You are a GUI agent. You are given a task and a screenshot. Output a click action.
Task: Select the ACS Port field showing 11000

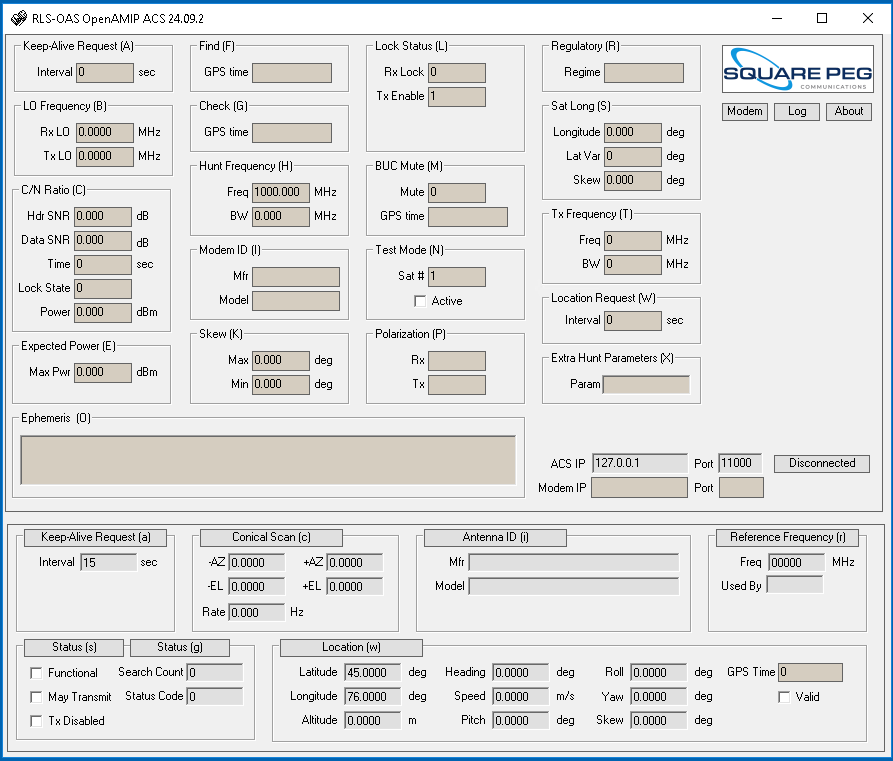point(741,464)
